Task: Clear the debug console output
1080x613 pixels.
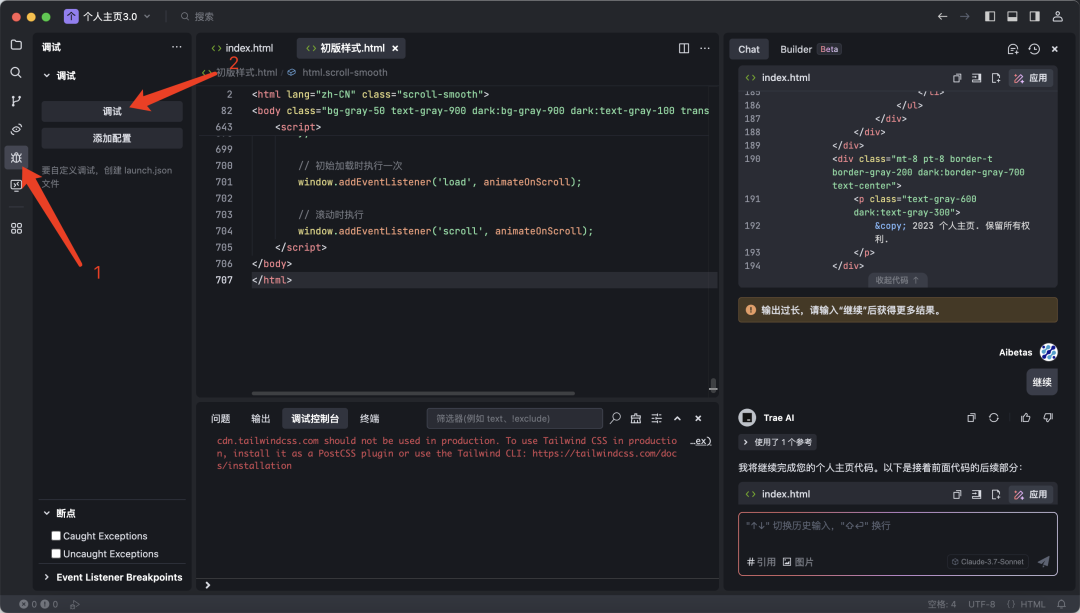Action: tap(636, 418)
